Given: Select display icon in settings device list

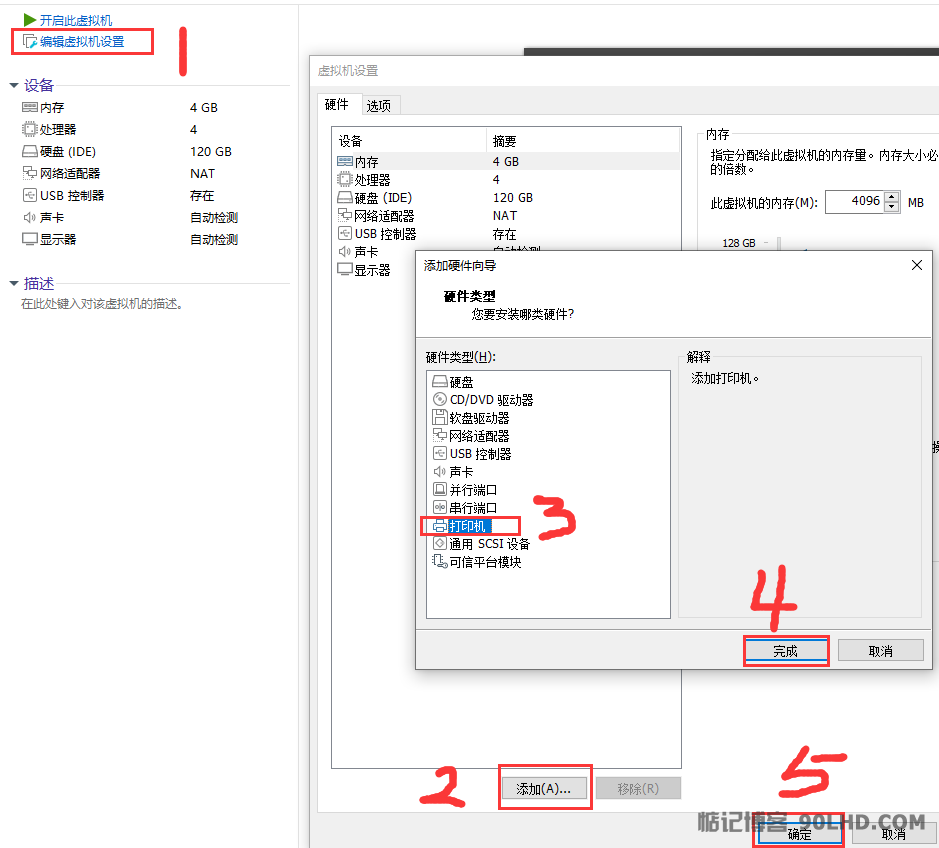Looking at the screenshot, I should click(345, 270).
